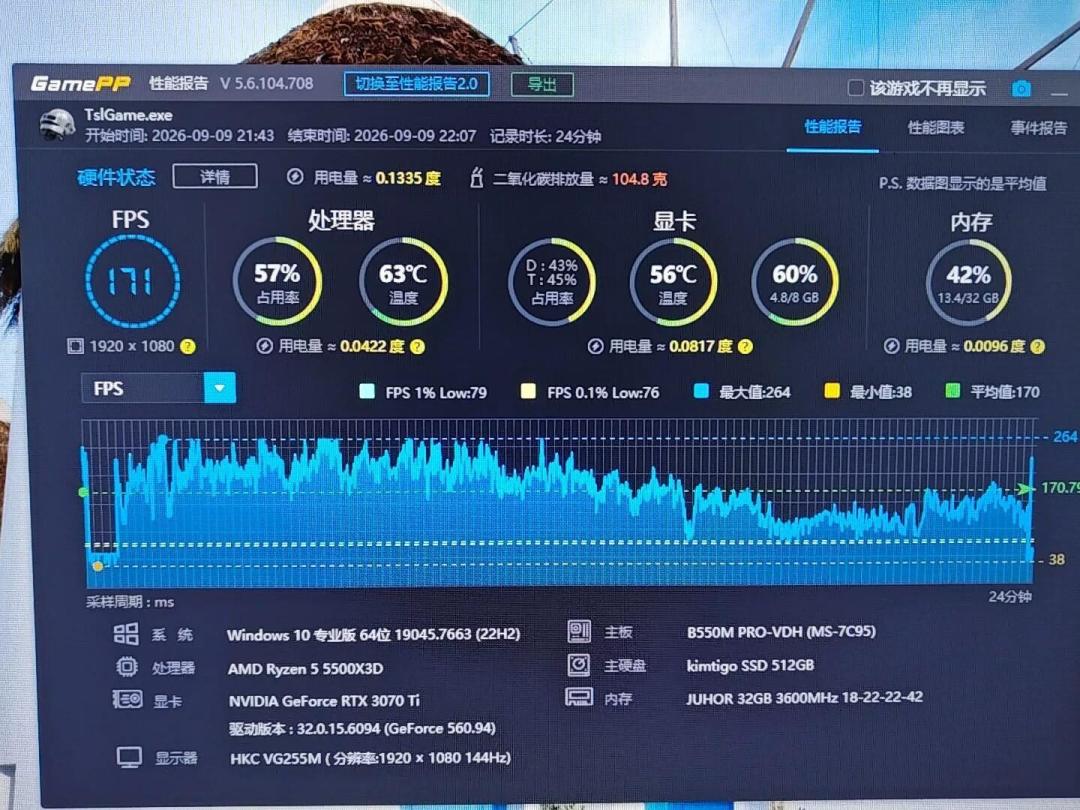Click the help icon beside 0.0817 度
The image size is (1080, 810).
click(x=745, y=346)
